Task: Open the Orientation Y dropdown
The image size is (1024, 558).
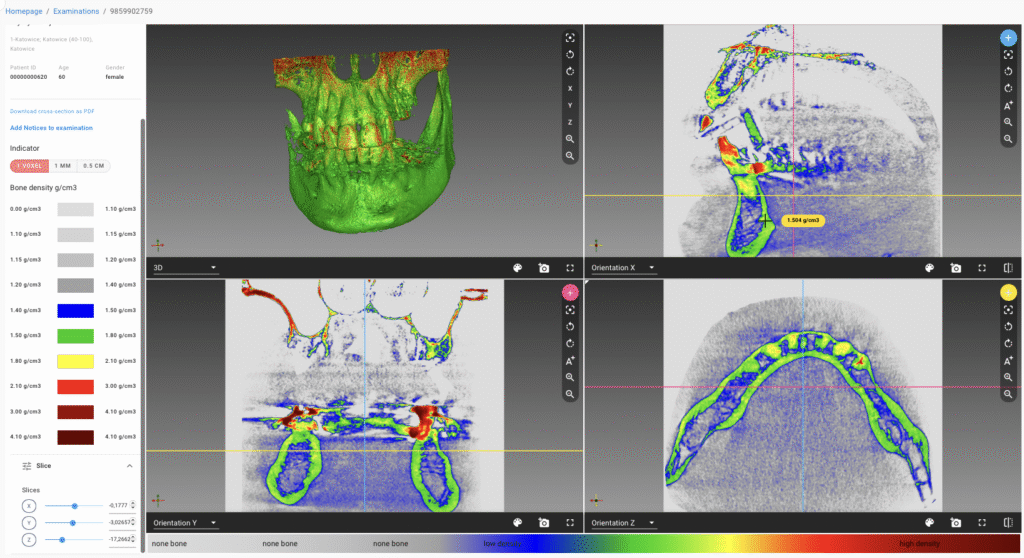Action: click(x=184, y=523)
